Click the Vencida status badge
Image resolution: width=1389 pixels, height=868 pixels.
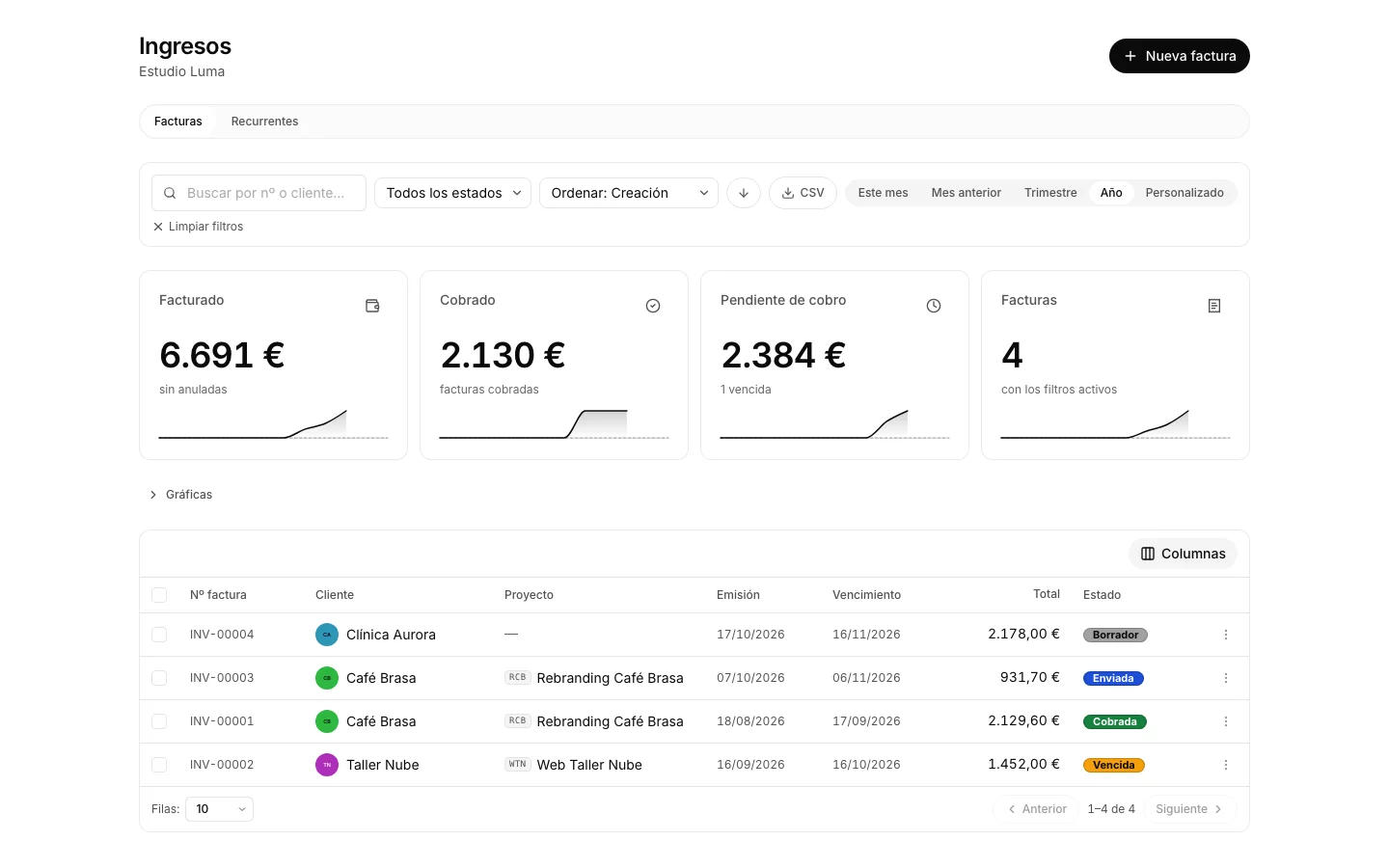1114,765
